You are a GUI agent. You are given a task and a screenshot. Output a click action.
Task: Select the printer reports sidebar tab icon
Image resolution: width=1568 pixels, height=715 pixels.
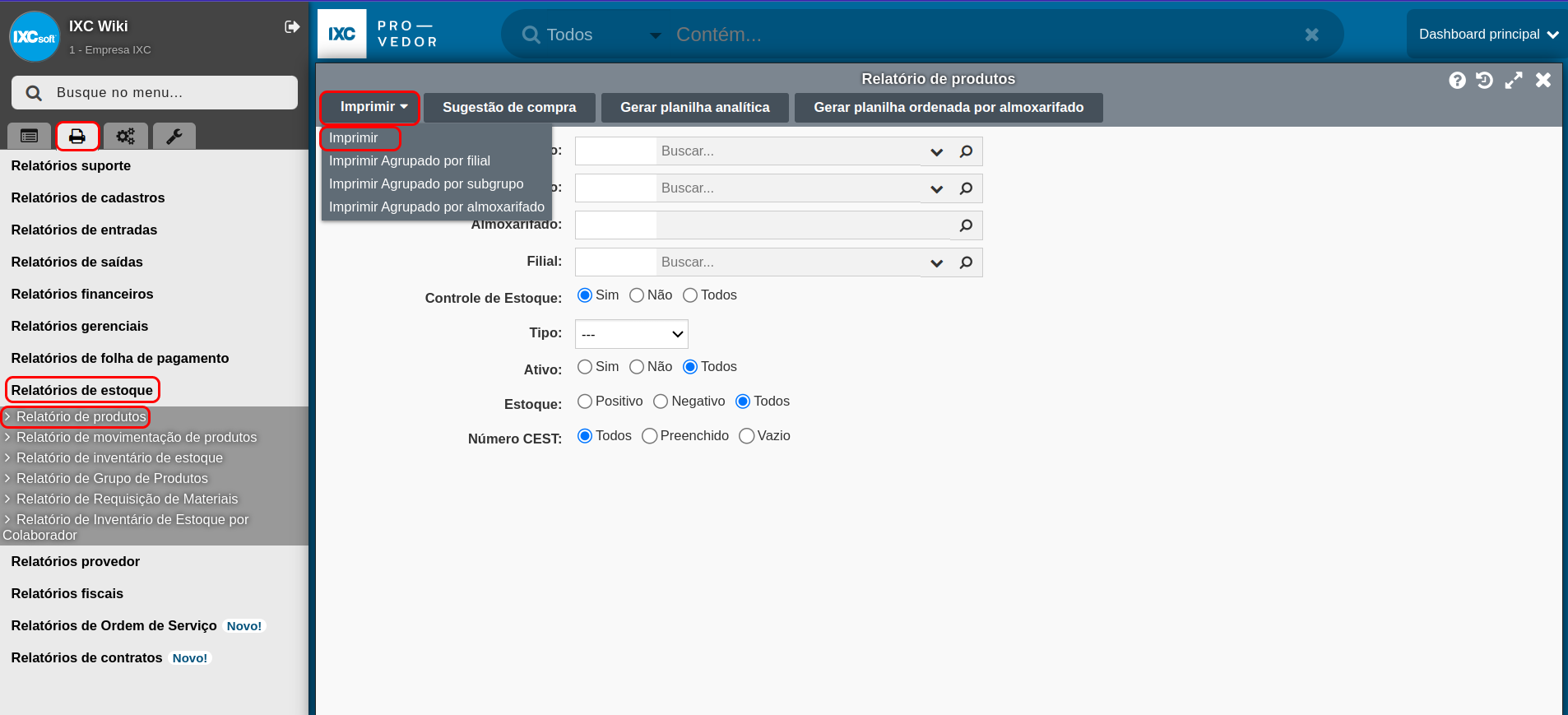pos(77,136)
